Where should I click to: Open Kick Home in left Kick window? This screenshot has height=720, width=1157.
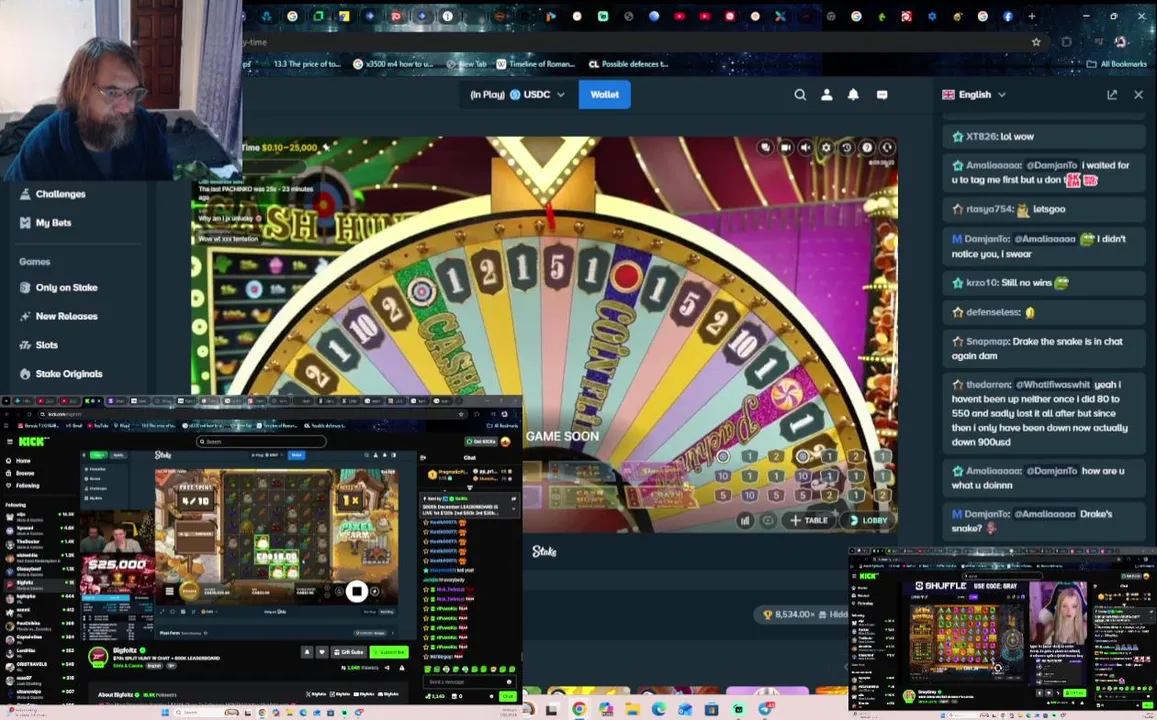(x=18, y=460)
